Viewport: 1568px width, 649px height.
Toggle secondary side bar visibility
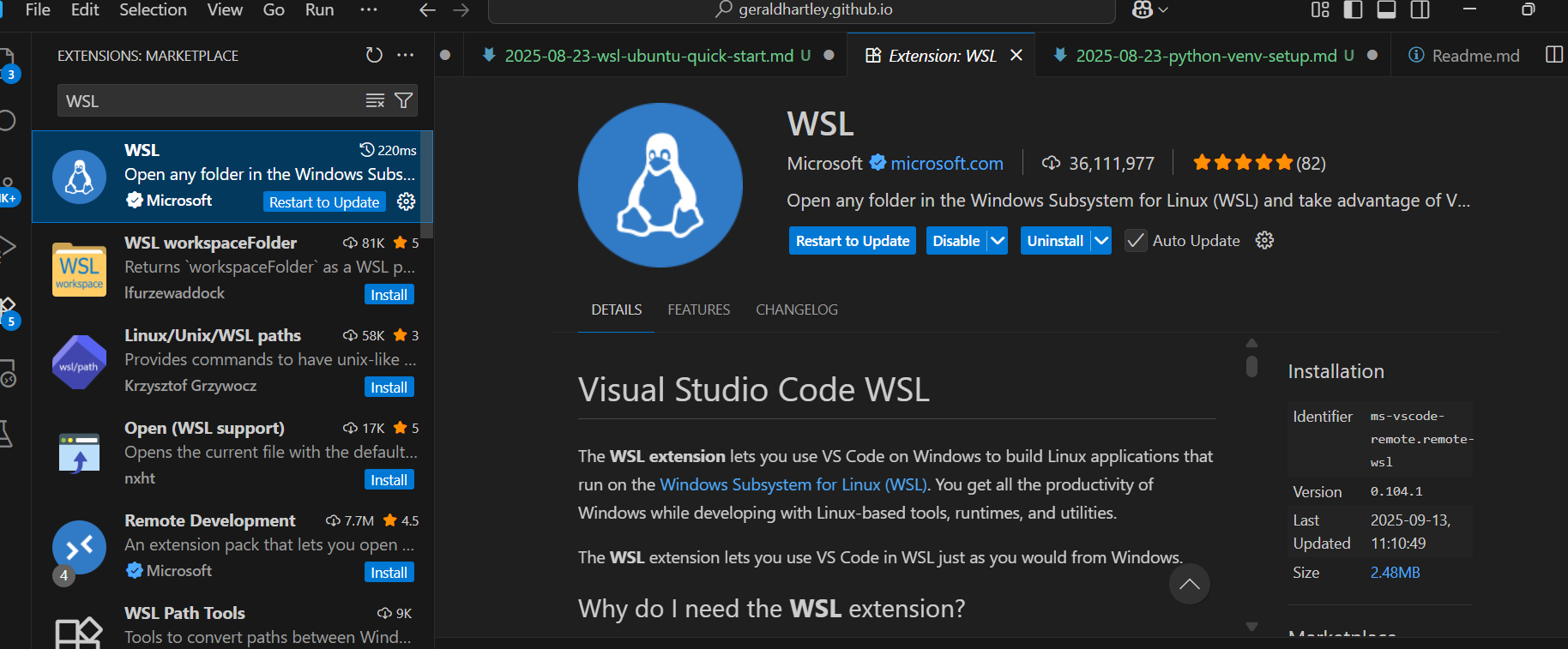point(1420,10)
